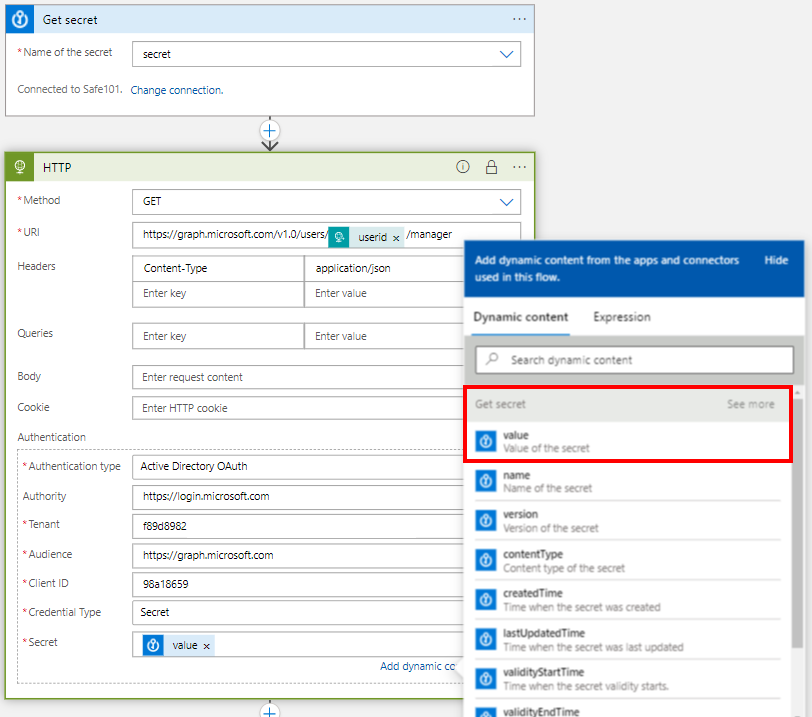Remove the userid token from URI
The width and height of the screenshot is (812, 717).
point(396,237)
